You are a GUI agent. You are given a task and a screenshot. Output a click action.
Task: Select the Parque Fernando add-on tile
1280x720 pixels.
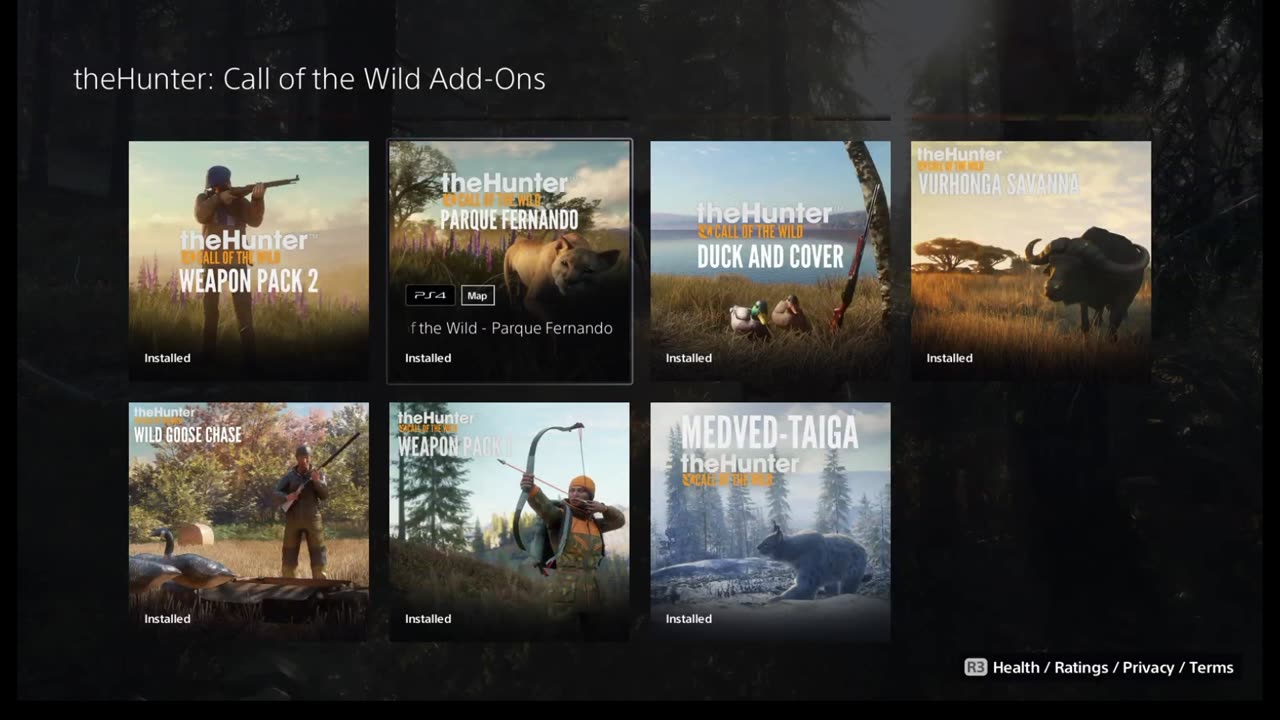pos(510,261)
